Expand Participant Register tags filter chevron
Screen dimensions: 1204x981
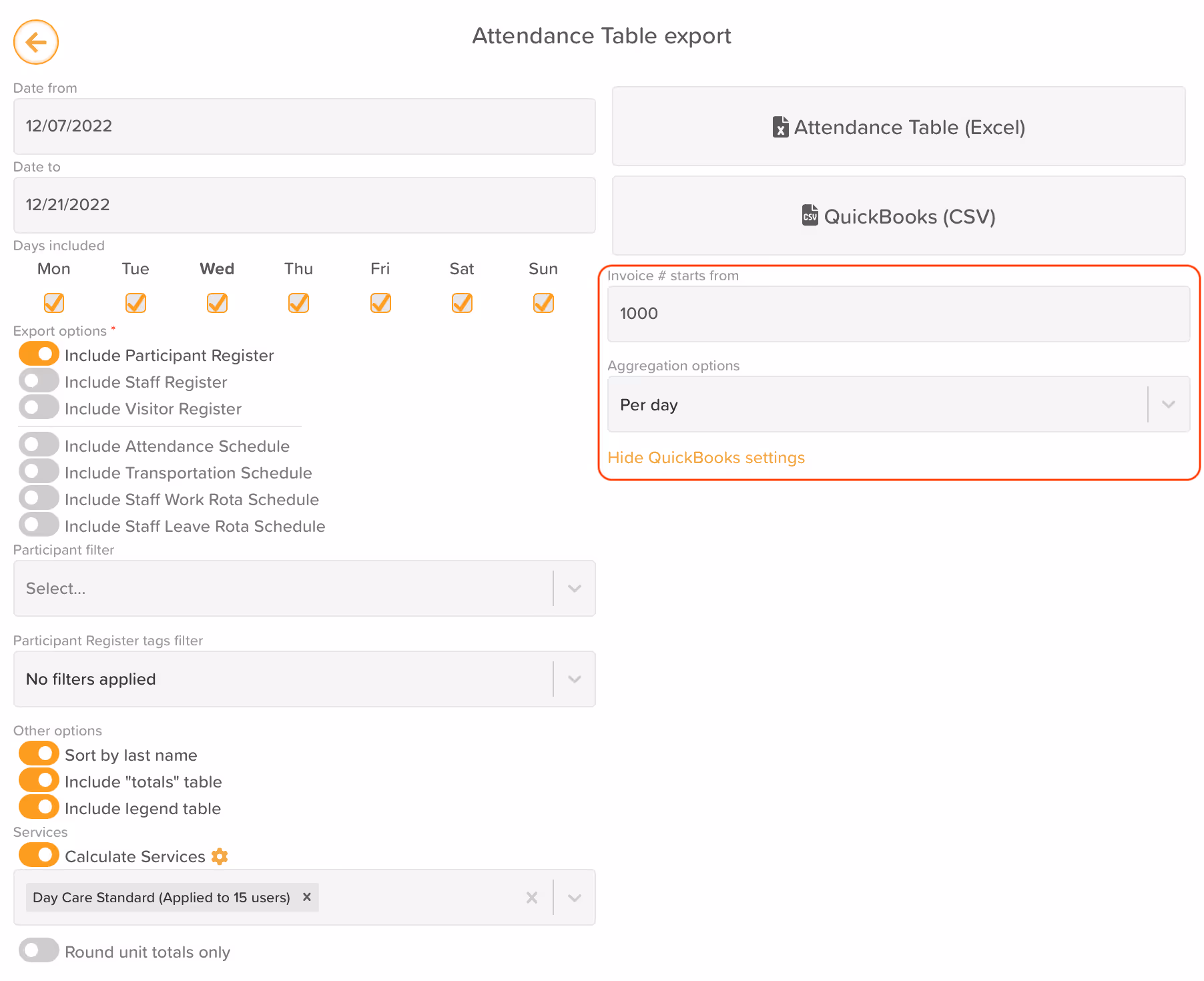(x=574, y=679)
